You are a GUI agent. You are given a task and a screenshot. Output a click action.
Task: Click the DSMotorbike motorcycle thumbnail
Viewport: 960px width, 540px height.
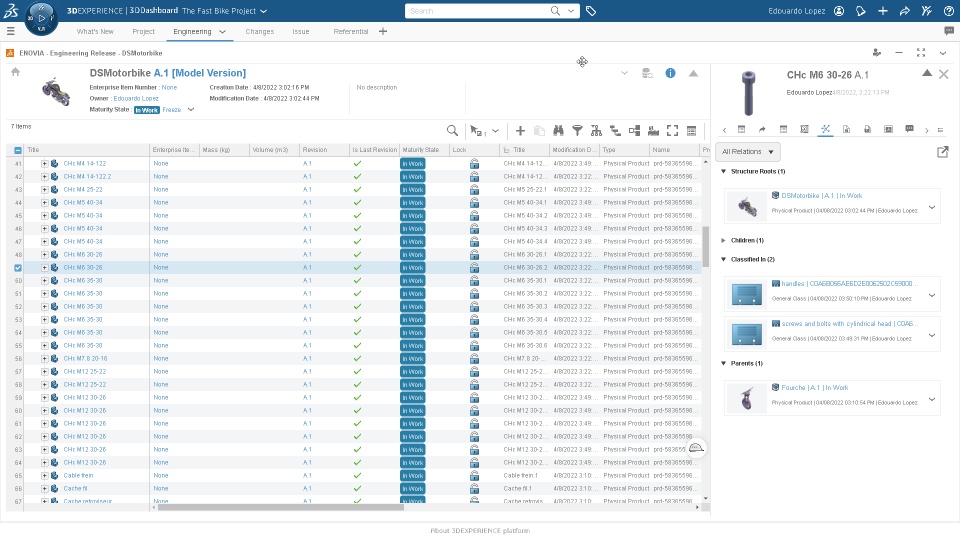(56, 91)
